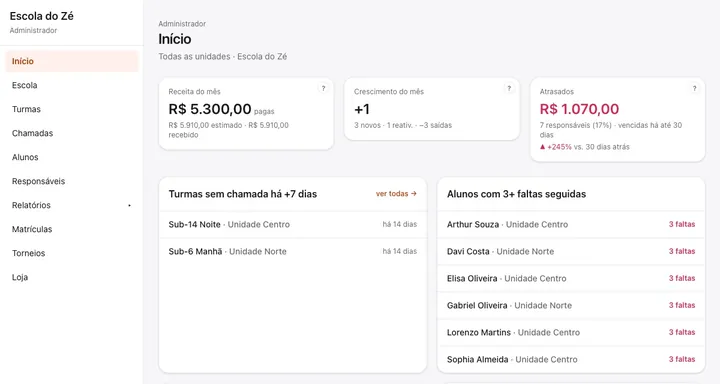Open Chamadas in sidebar
Screen dimensions: 720x384
click(72, 133)
